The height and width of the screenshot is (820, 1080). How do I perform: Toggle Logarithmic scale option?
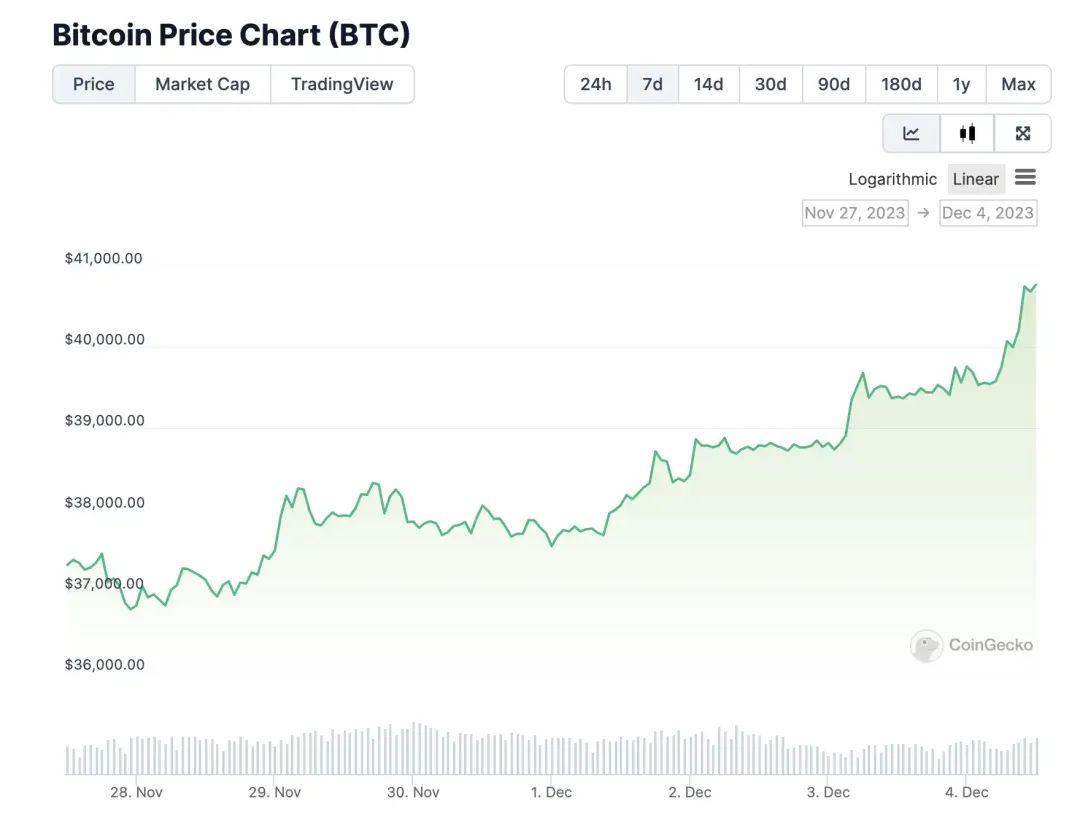point(892,179)
